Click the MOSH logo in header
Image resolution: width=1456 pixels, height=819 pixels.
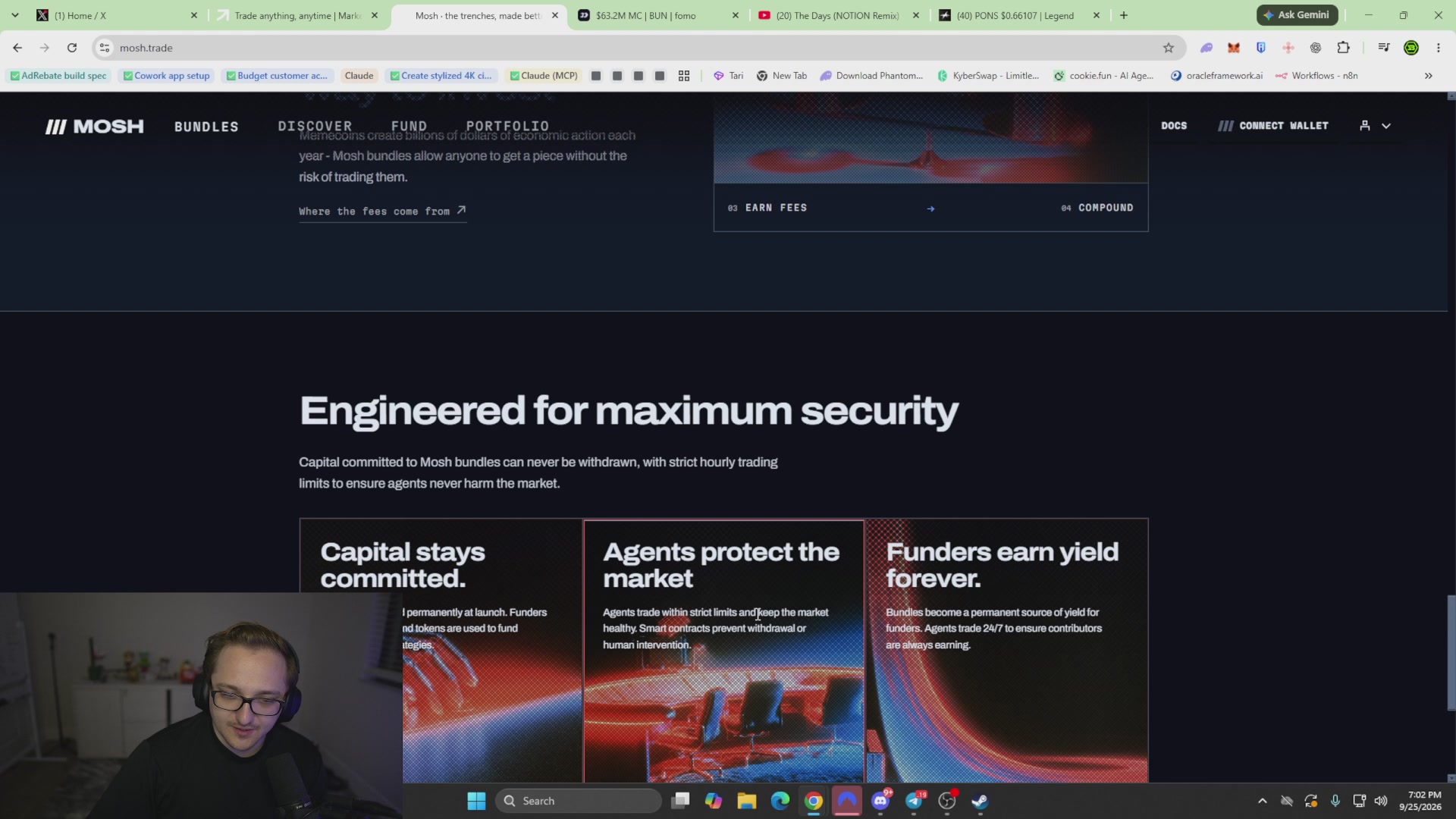click(x=94, y=127)
